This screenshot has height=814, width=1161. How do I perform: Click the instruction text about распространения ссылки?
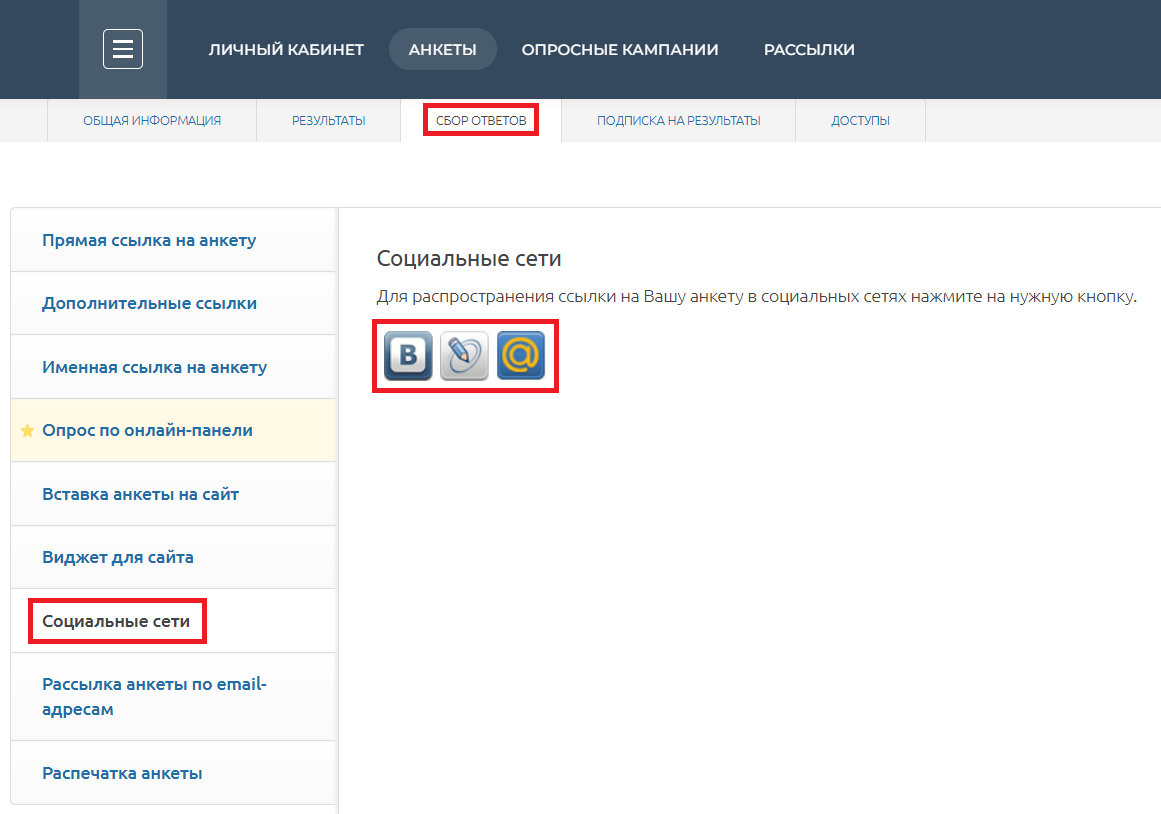757,297
